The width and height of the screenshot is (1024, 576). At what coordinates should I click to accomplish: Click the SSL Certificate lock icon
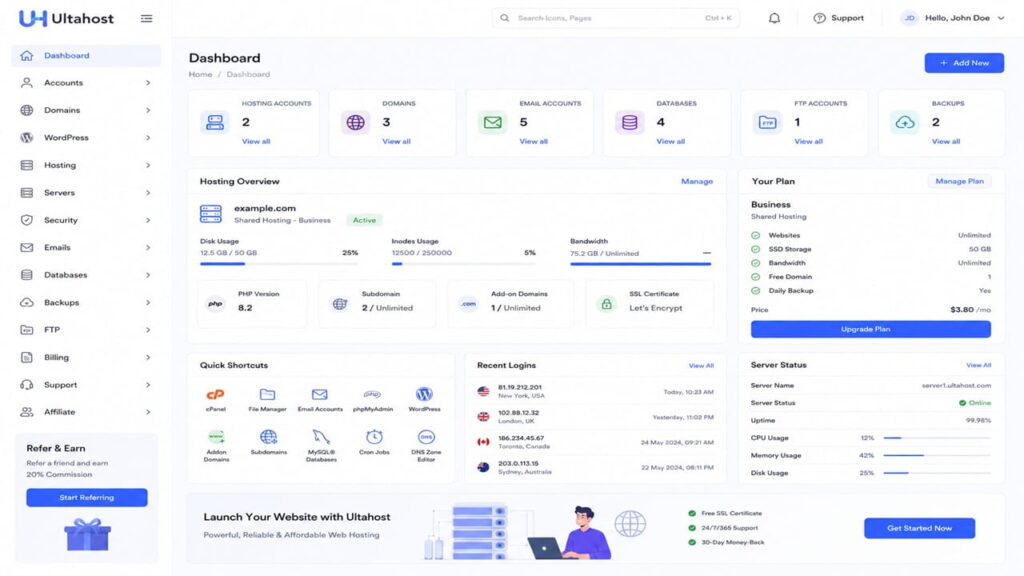pos(606,304)
